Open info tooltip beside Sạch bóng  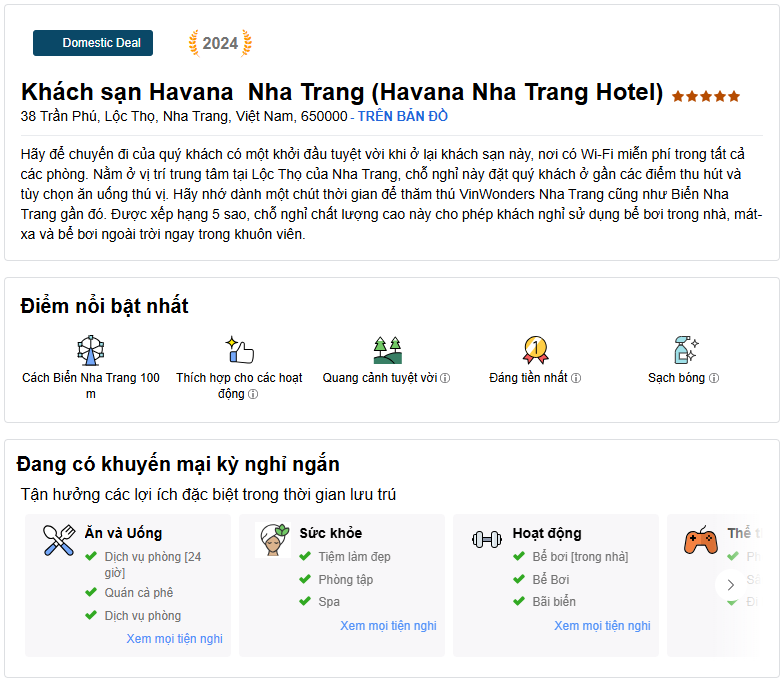tap(714, 379)
